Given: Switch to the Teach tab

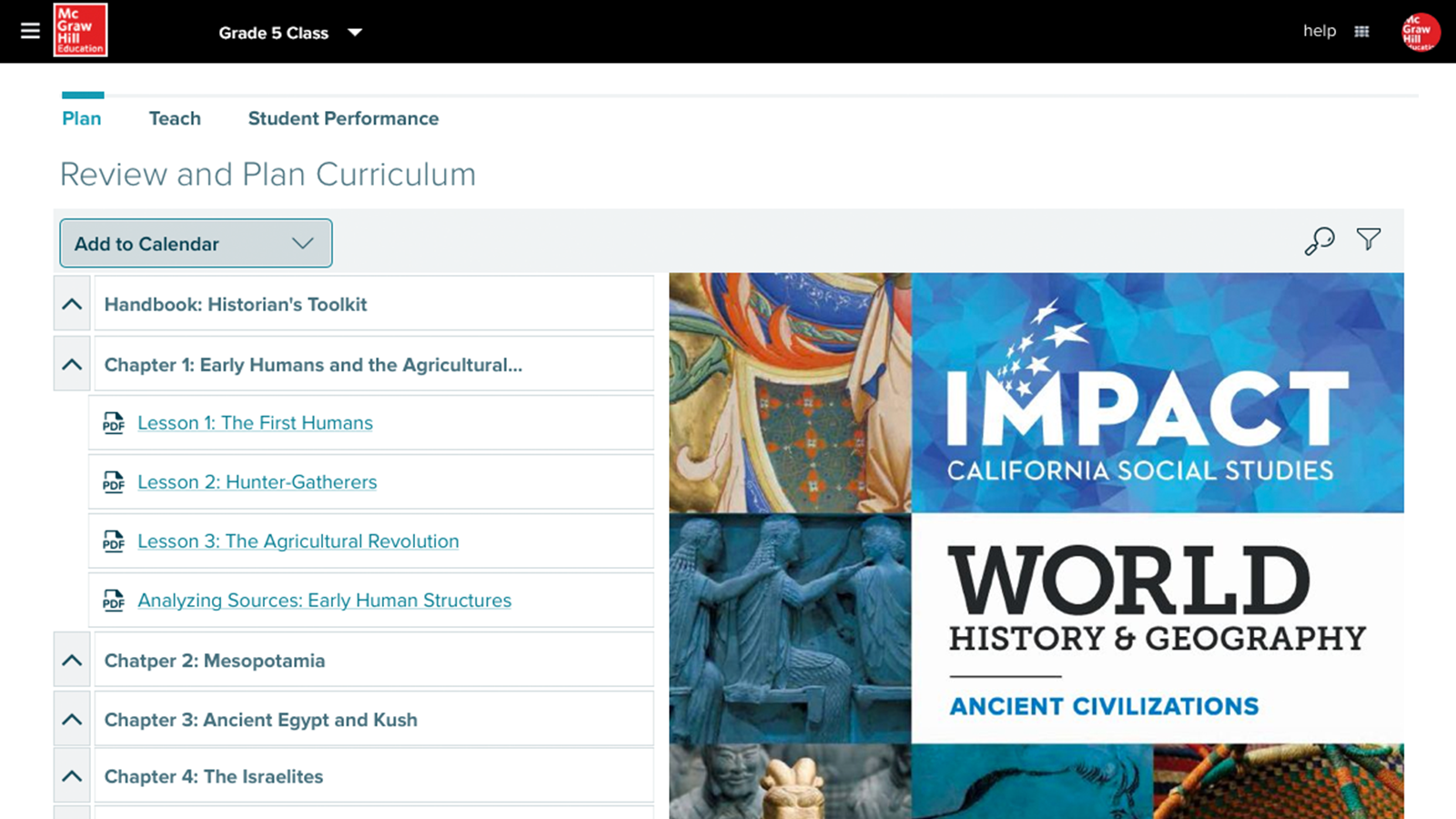Looking at the screenshot, I should point(175,118).
